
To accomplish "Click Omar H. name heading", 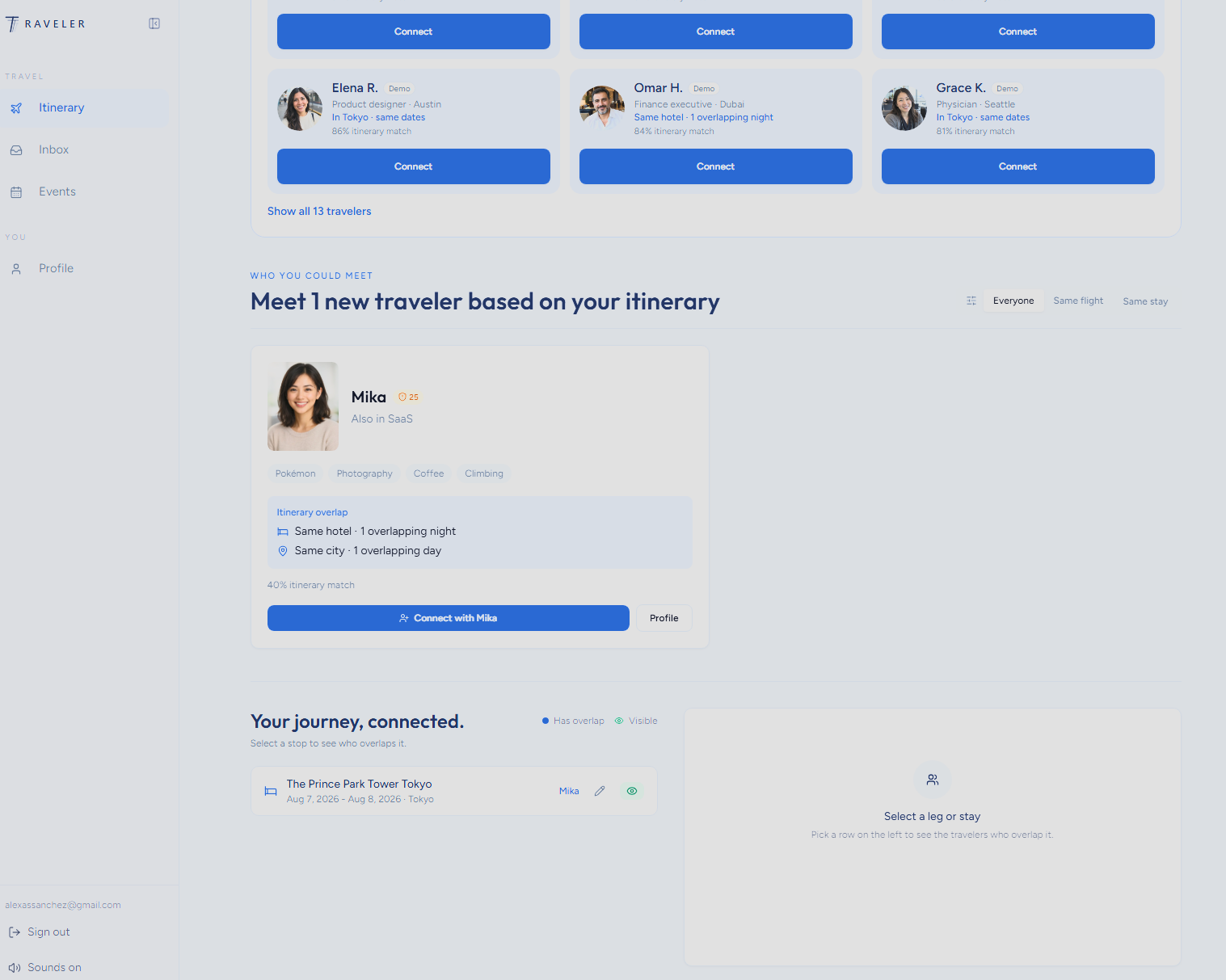I will point(659,88).
